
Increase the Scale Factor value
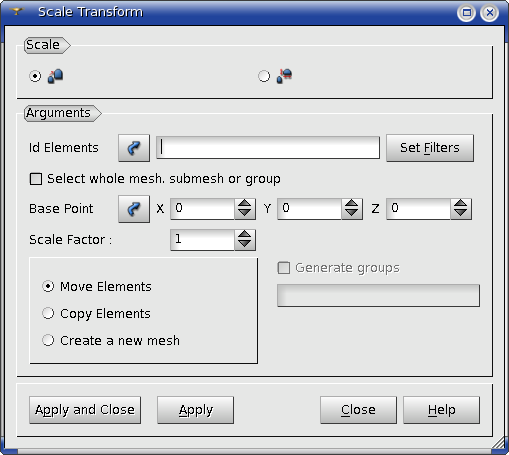coord(245,235)
